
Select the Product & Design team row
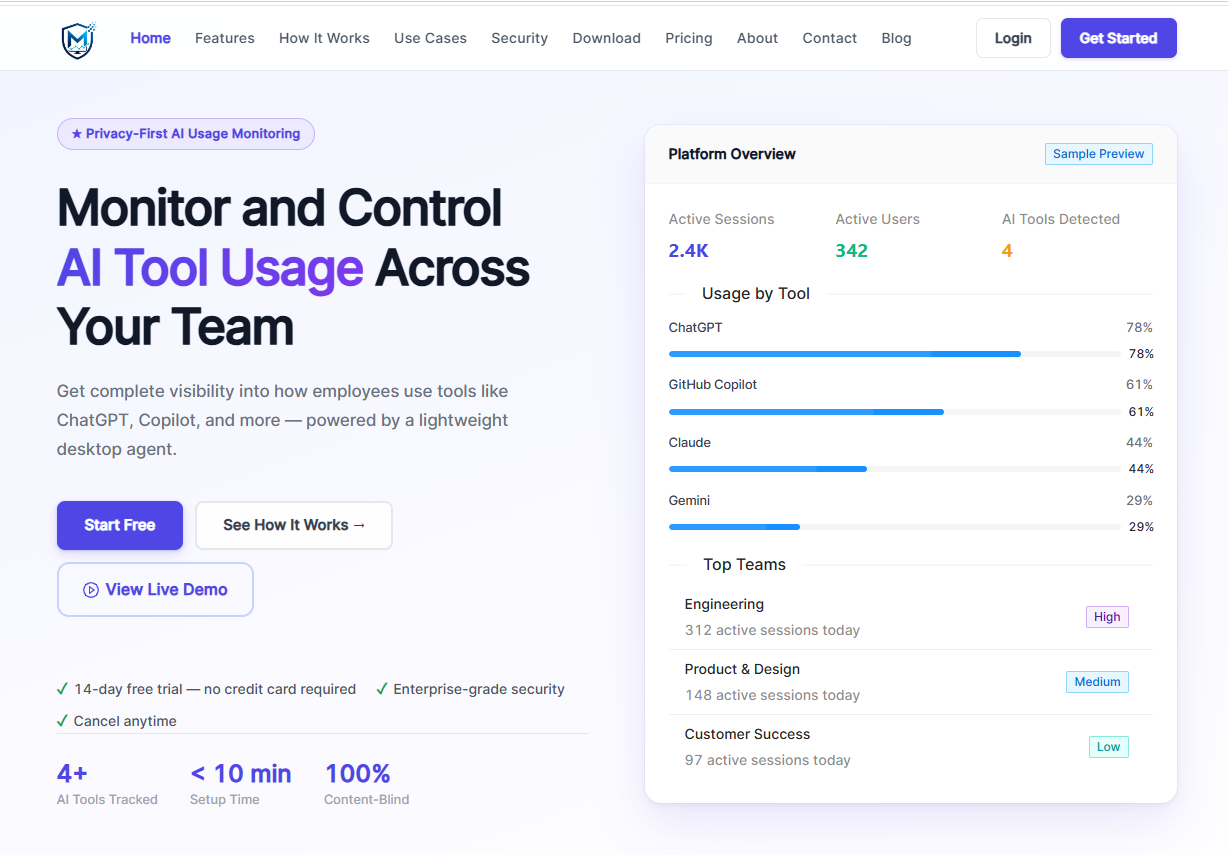coord(910,682)
